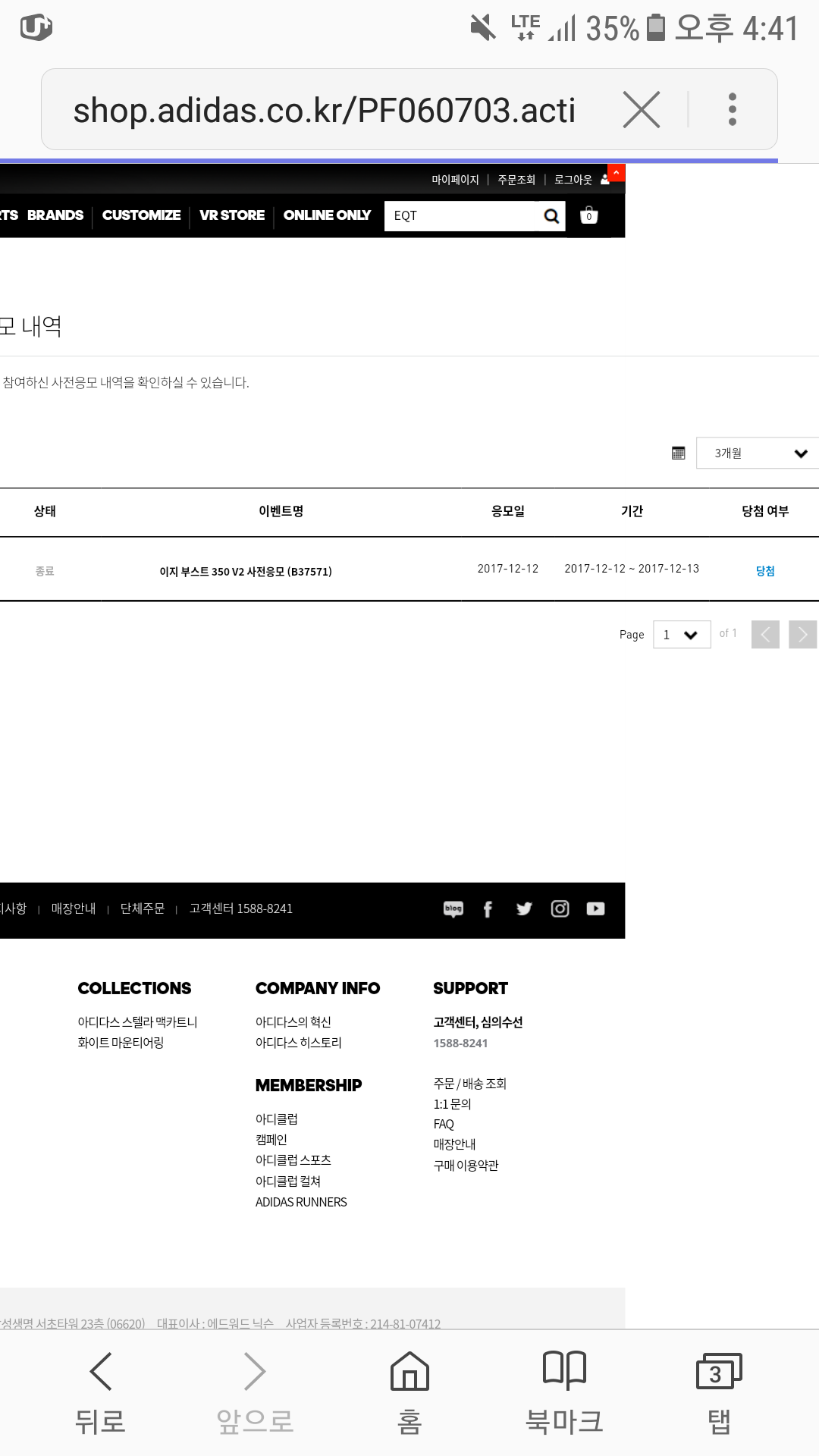The height and width of the screenshot is (1456, 819).
Task: Tap the browser address bar URL
Action: click(x=325, y=110)
